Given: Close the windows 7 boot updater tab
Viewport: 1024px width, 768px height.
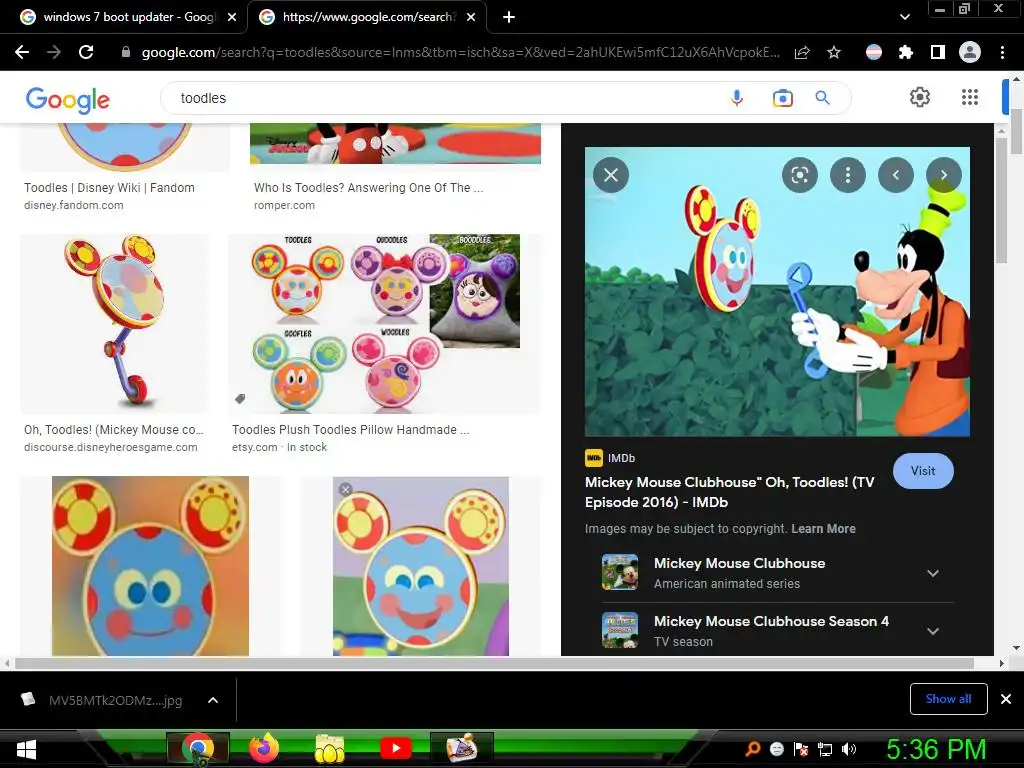Looking at the screenshot, I should pyautogui.click(x=232, y=17).
